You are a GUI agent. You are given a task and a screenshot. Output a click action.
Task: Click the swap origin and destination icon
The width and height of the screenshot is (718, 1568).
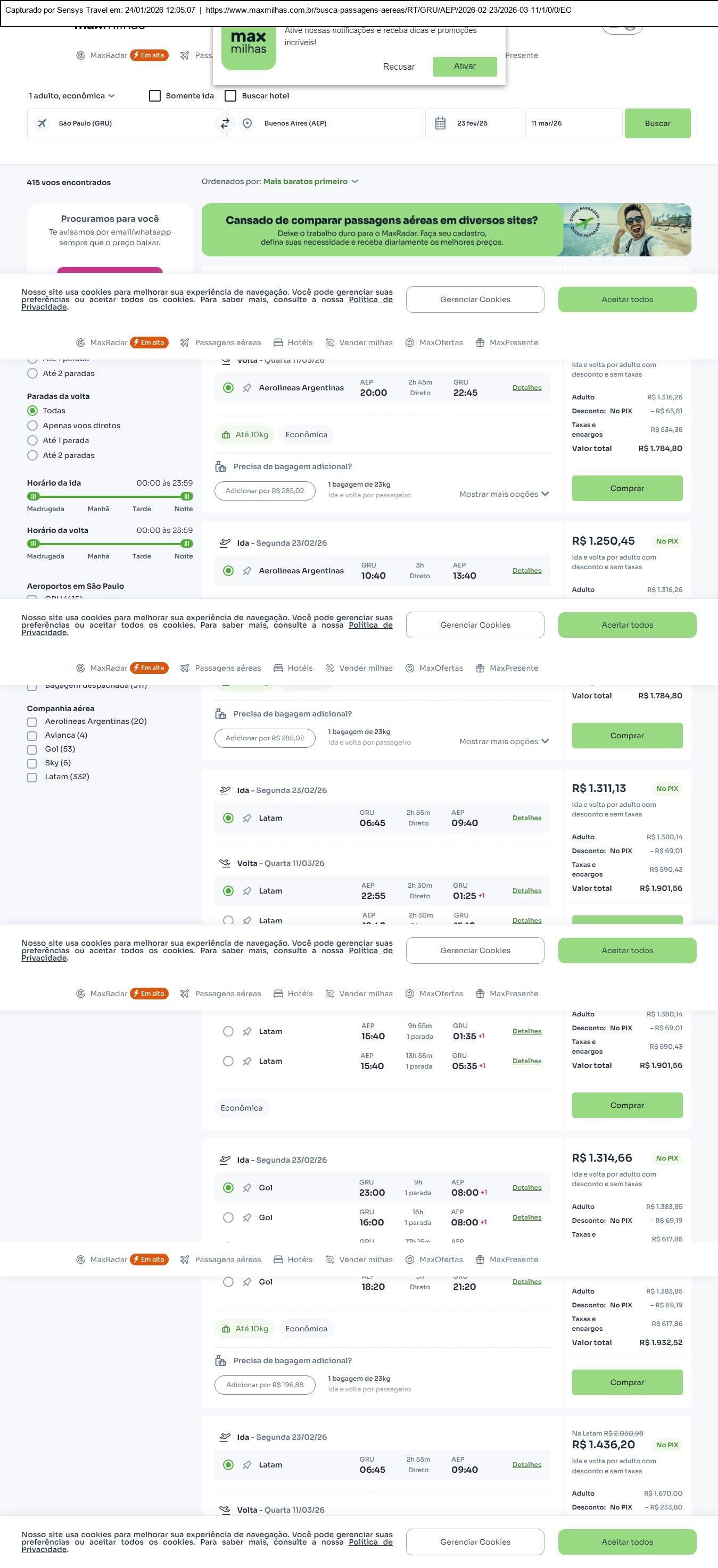tap(225, 123)
